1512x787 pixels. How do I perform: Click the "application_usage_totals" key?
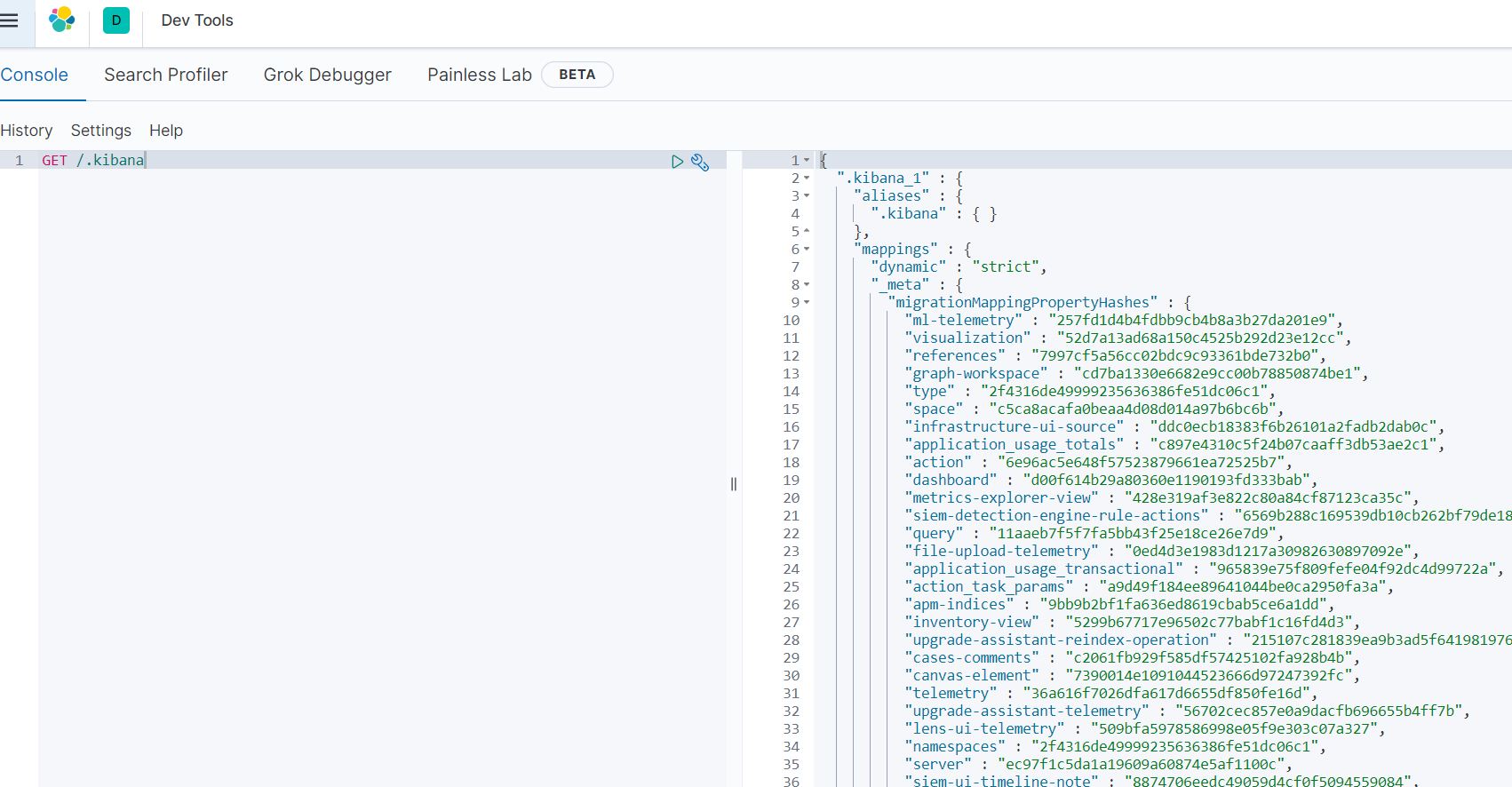click(x=1015, y=444)
